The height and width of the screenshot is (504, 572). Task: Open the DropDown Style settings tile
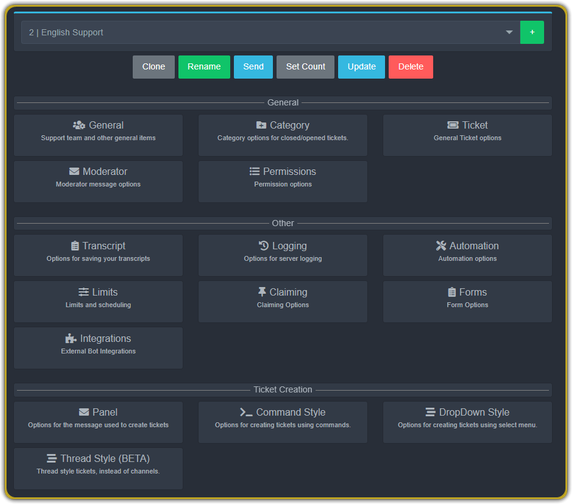pyautogui.click(x=467, y=422)
